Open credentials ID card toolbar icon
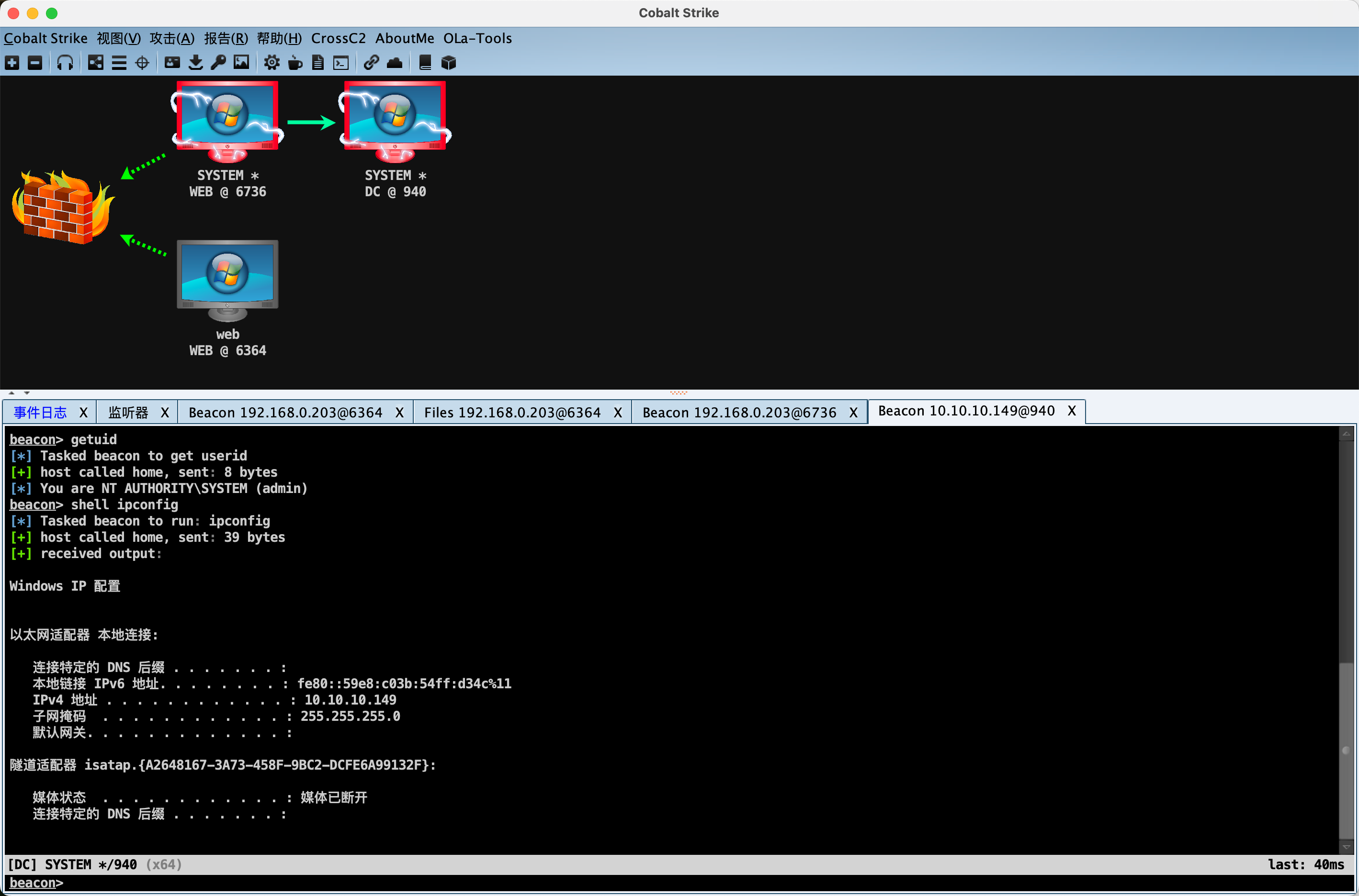The image size is (1359, 896). (172, 62)
